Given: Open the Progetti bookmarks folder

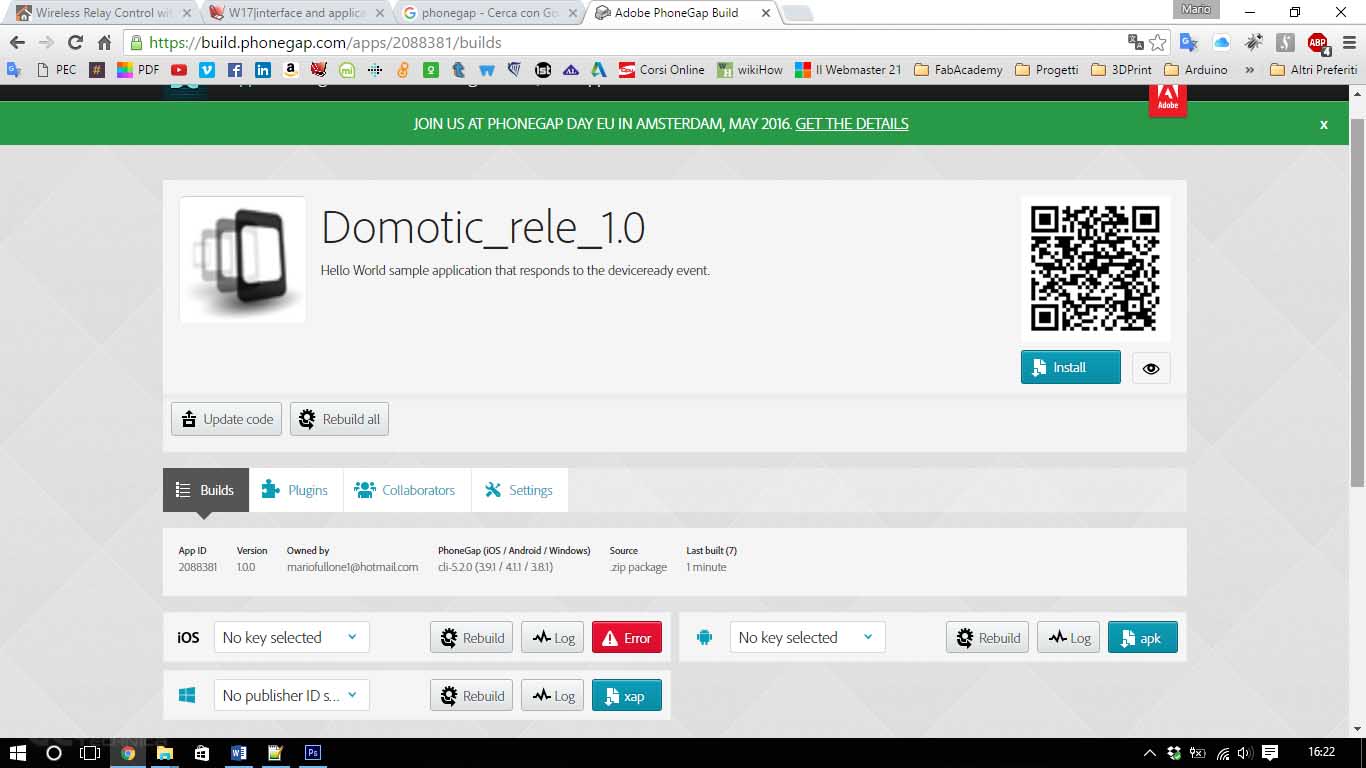Looking at the screenshot, I should point(1047,70).
